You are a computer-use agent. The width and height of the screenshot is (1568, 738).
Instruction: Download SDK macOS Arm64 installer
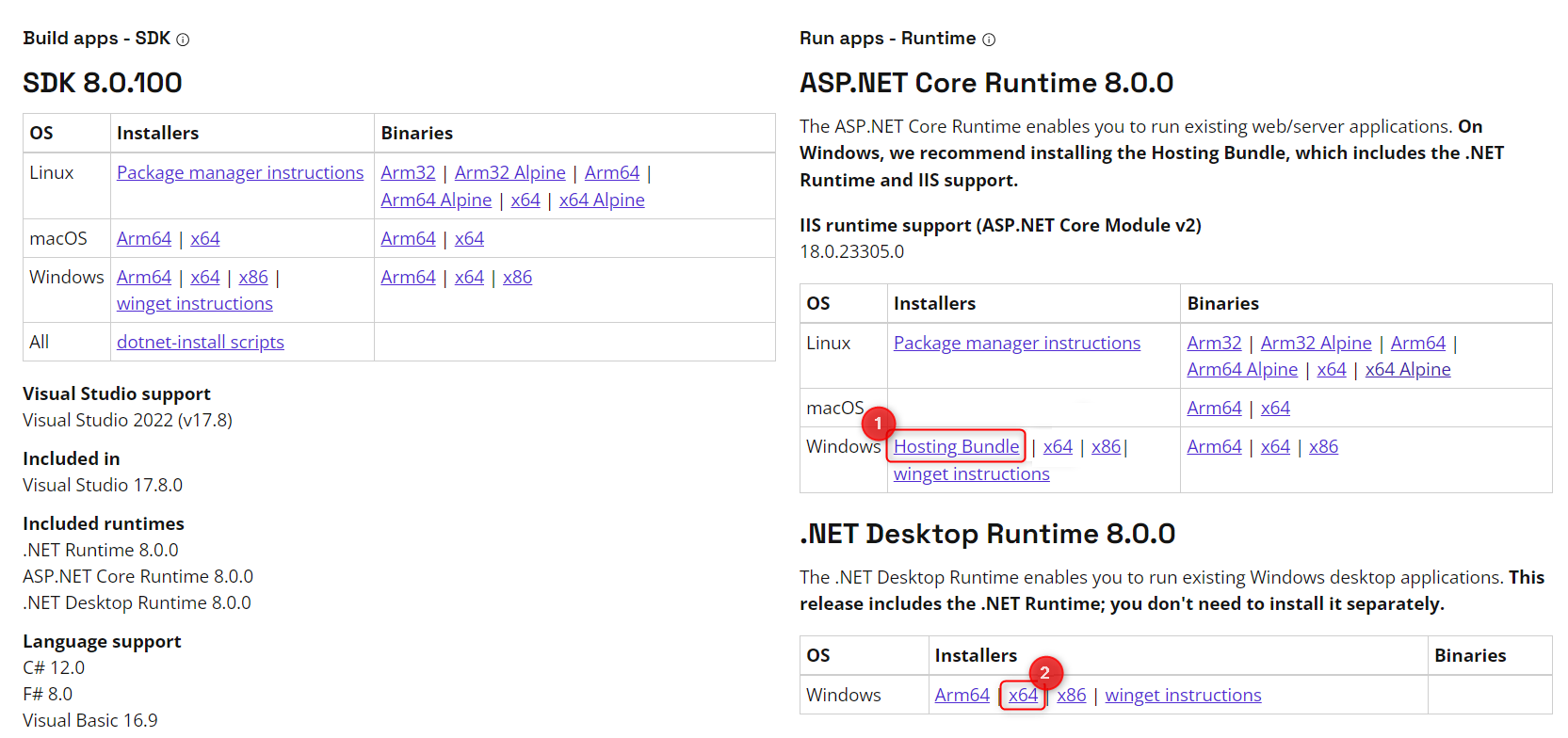click(x=144, y=238)
